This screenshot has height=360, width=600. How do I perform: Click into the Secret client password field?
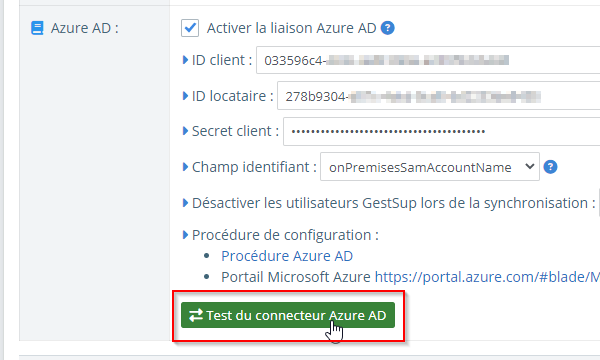pos(442,131)
